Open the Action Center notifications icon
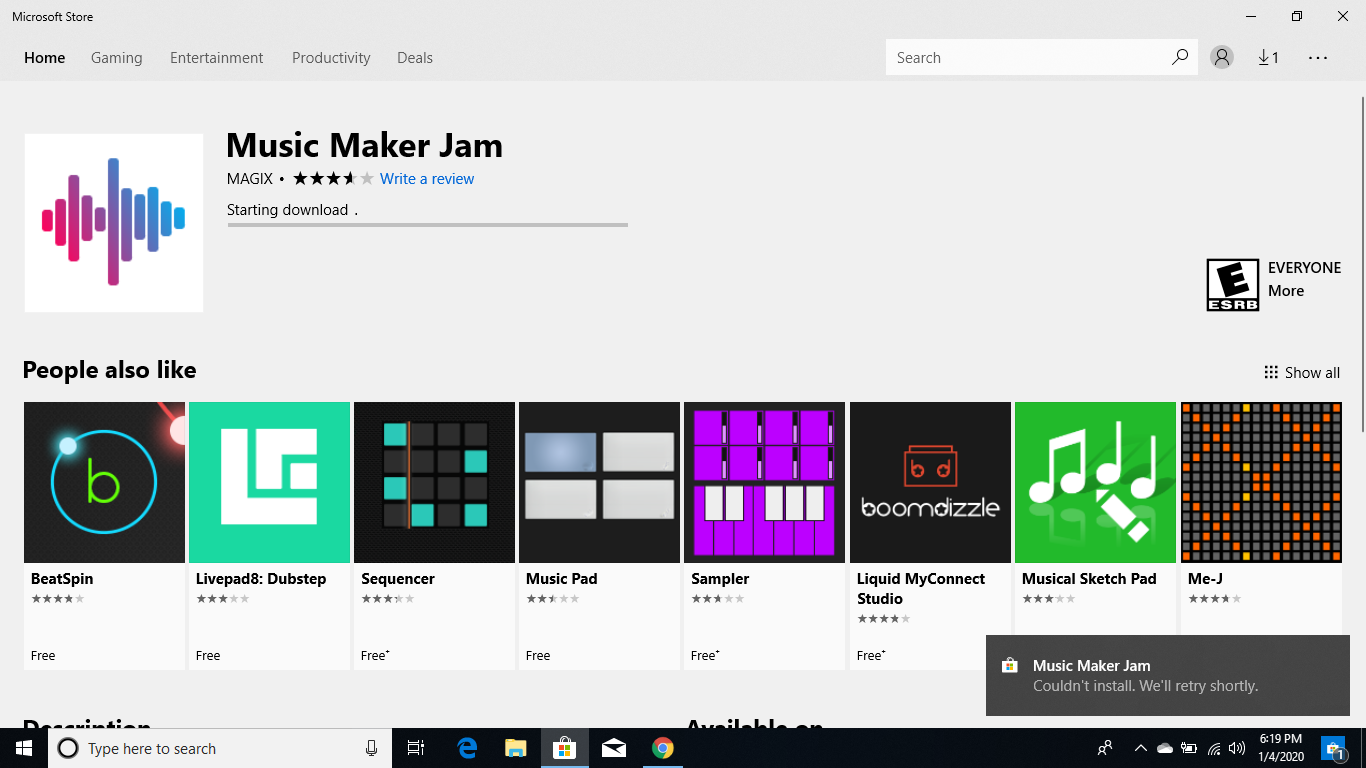 (1333, 748)
